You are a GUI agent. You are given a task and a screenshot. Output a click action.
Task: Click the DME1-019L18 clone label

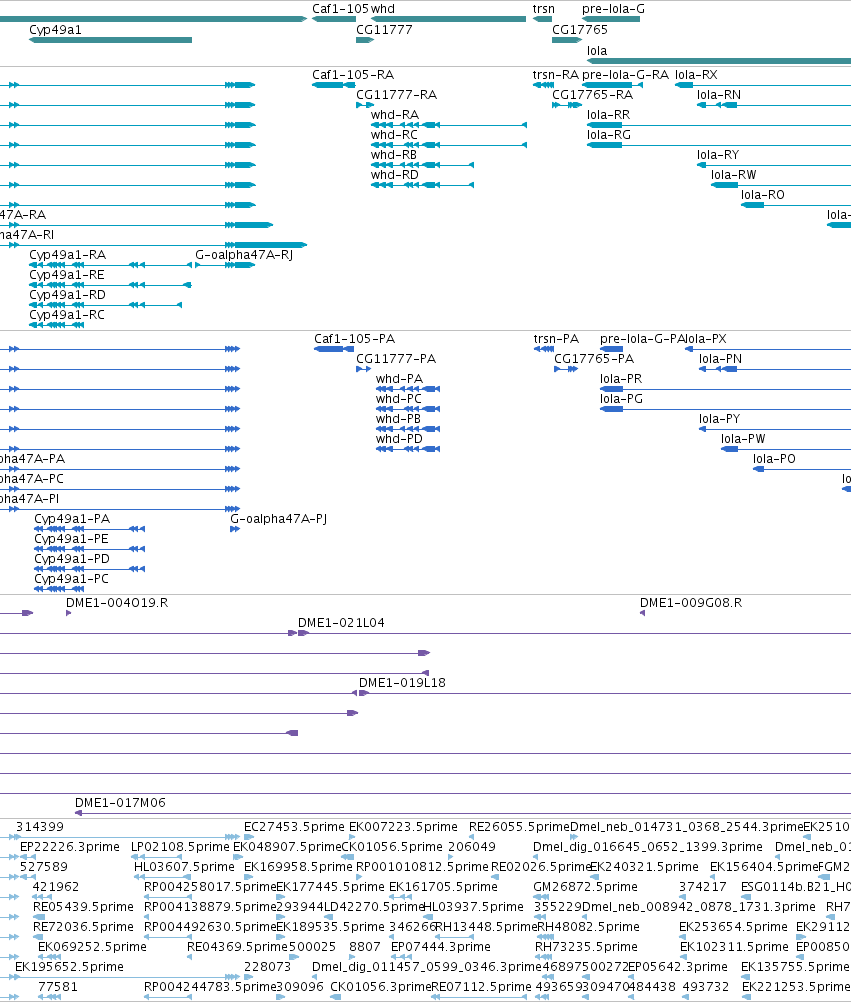[x=402, y=683]
